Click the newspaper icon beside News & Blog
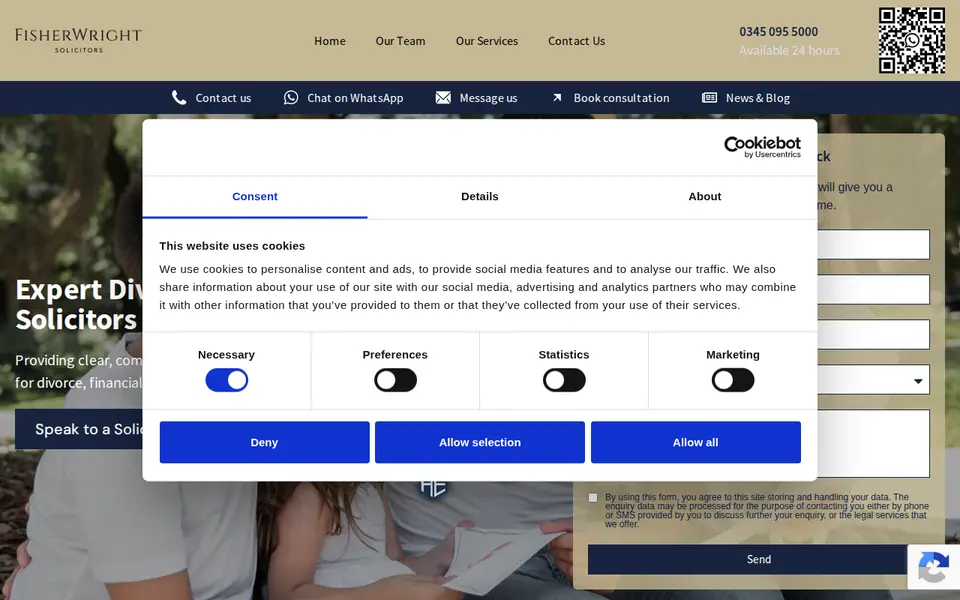The width and height of the screenshot is (960, 600). pos(710,98)
